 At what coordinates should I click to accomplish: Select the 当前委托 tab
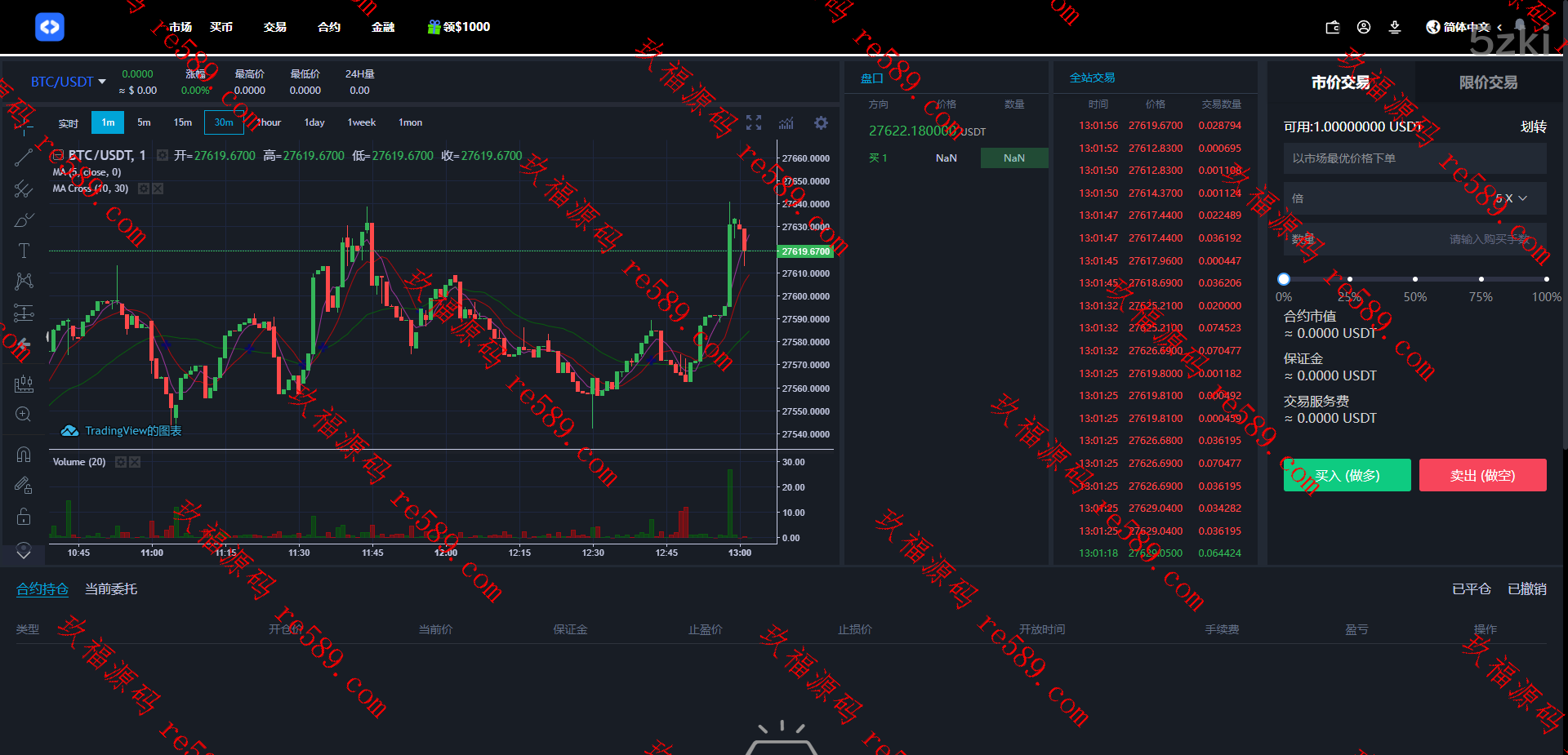(x=111, y=588)
